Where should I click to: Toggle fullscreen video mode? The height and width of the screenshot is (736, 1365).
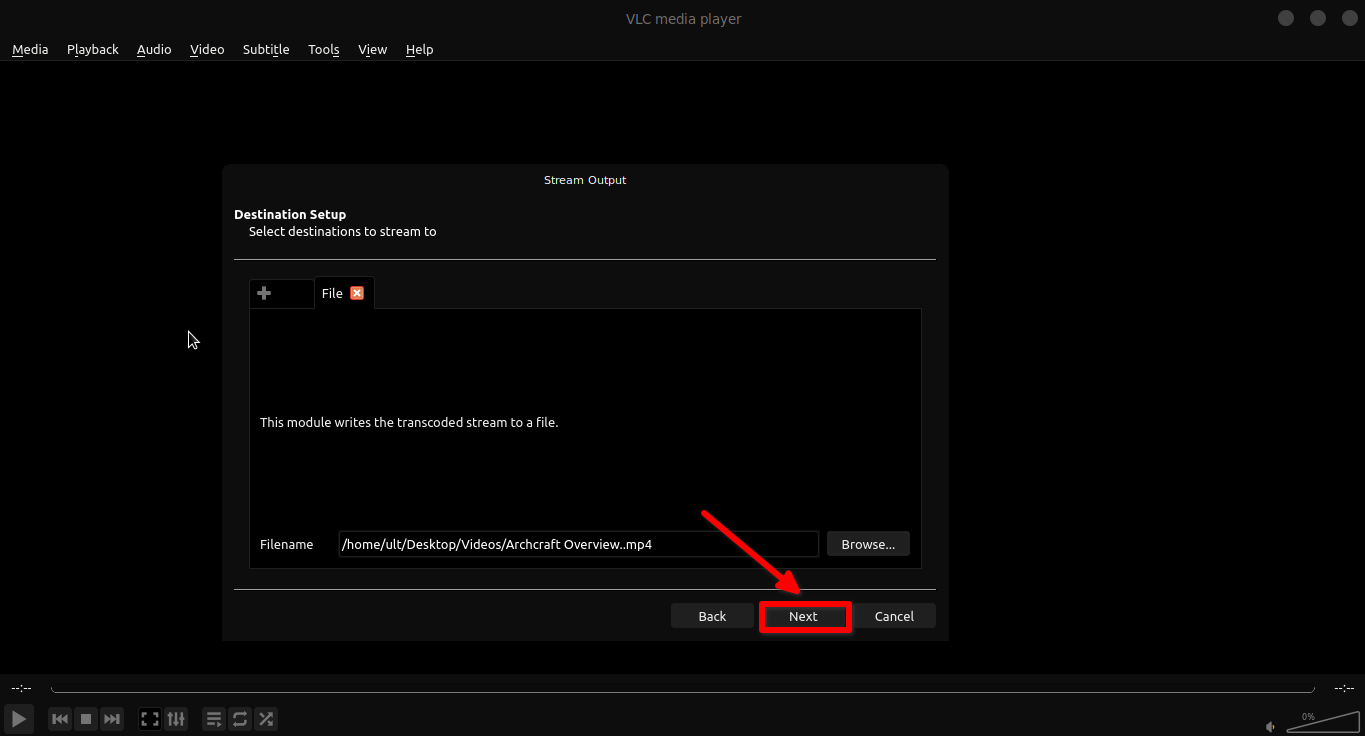click(x=150, y=719)
